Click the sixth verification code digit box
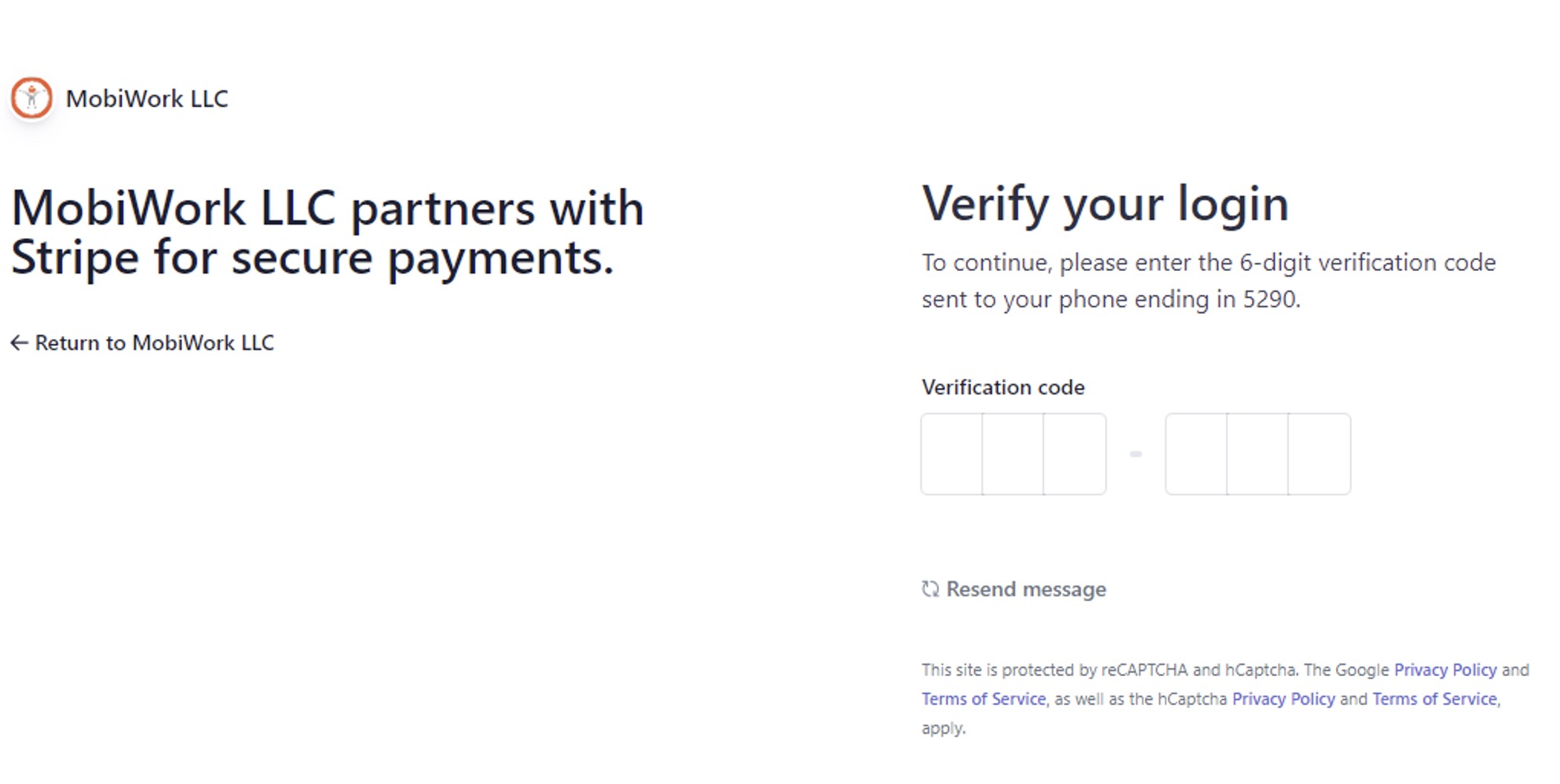The image size is (1560, 784). tap(1319, 454)
